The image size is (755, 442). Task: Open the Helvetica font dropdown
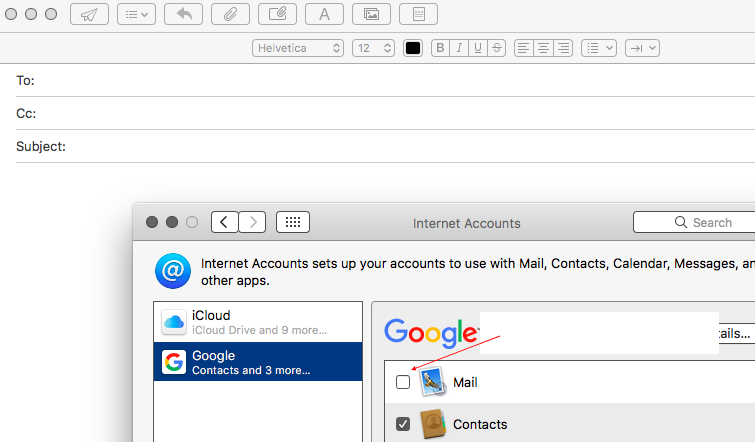click(x=298, y=48)
